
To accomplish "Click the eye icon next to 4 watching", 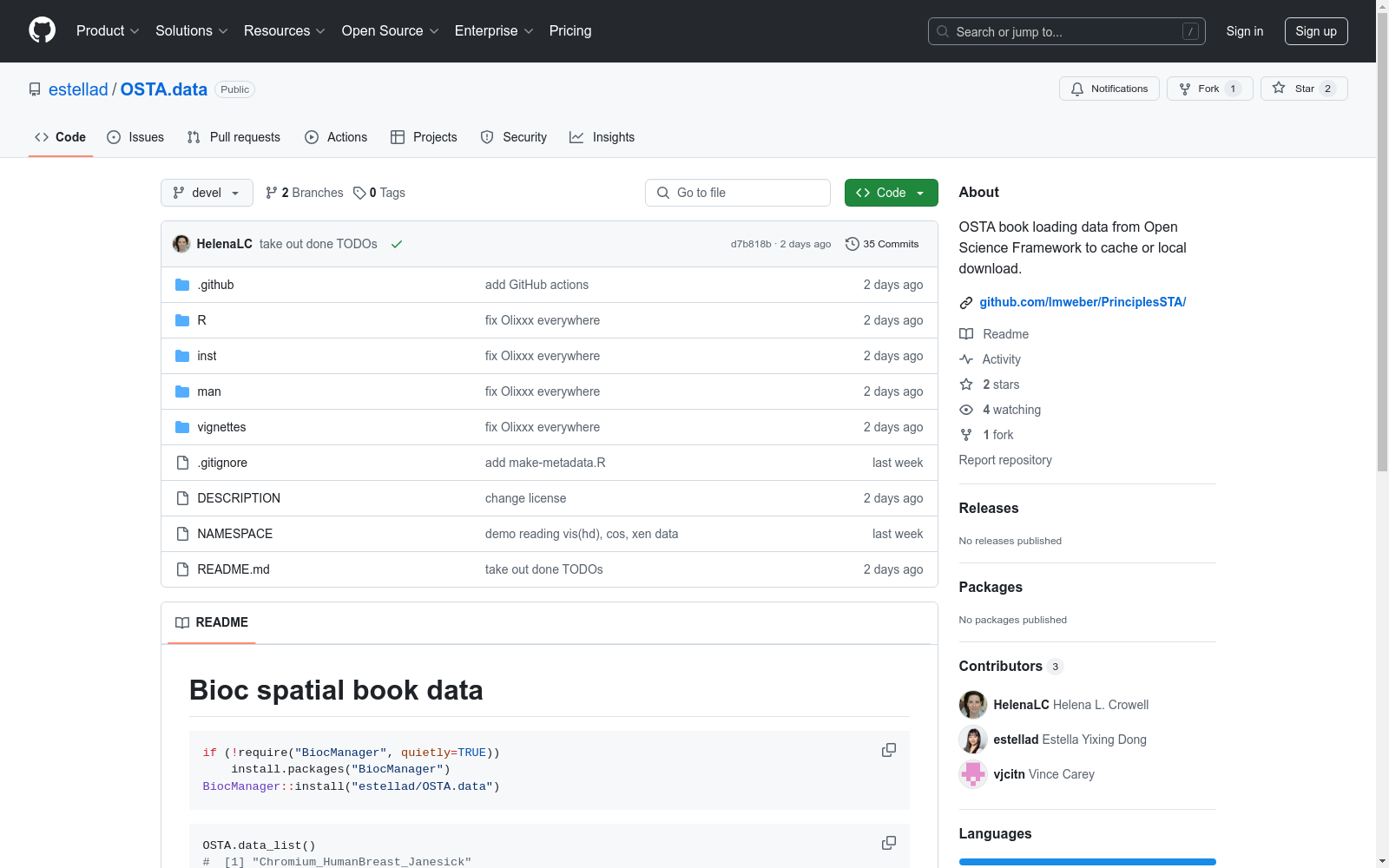I will tap(966, 410).
